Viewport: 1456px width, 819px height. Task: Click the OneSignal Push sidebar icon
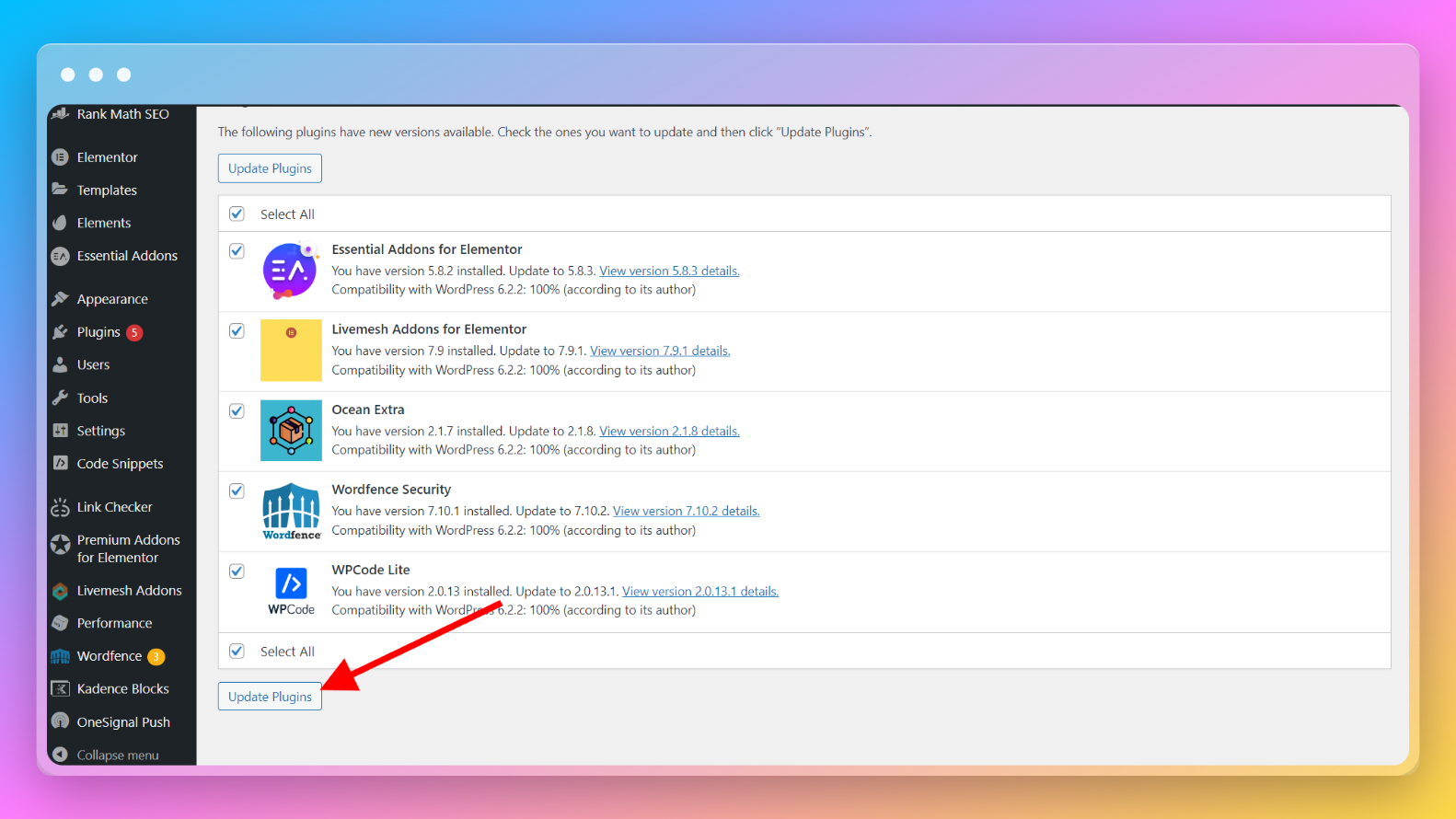61,721
